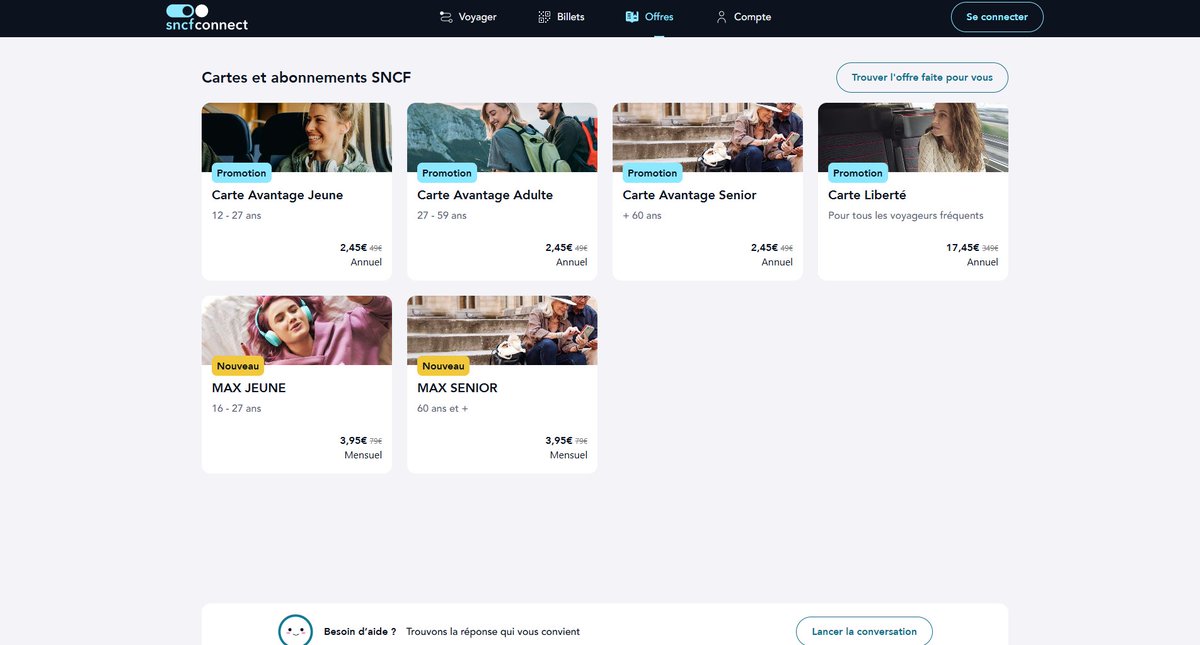Screen dimensions: 1200x645
Task: Click Promotion badge on Carte Avantage Adulte
Action: point(447,173)
